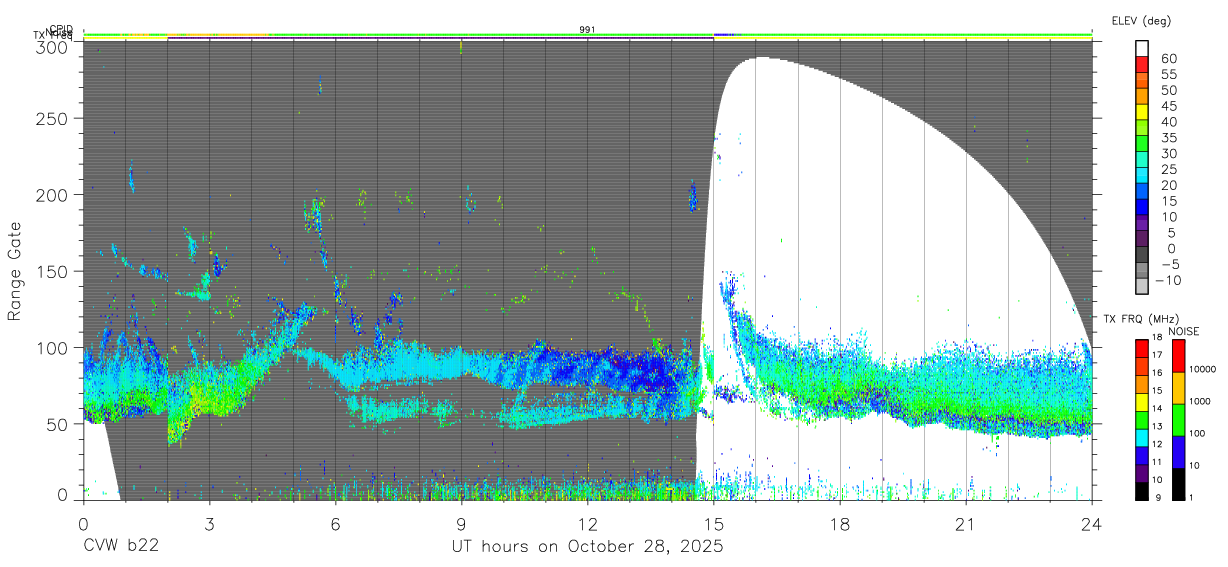Click the white top segment of ELEV color bar
Viewport: 1228px width, 567px height.
(1143, 48)
